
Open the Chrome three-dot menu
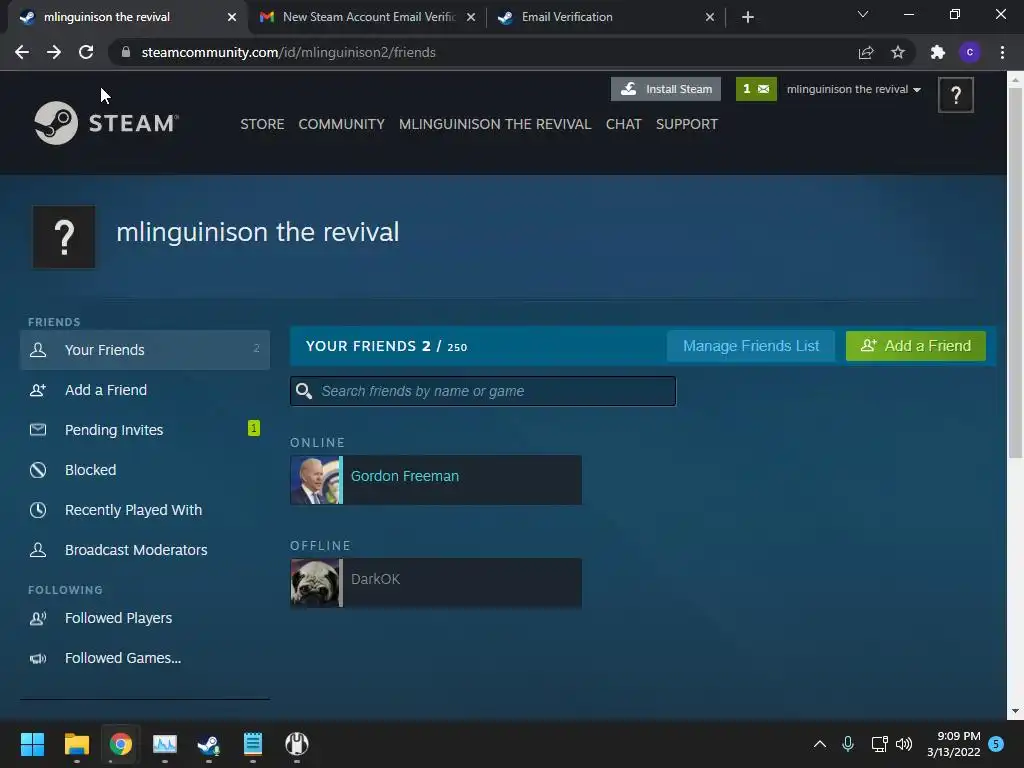click(x=1002, y=52)
